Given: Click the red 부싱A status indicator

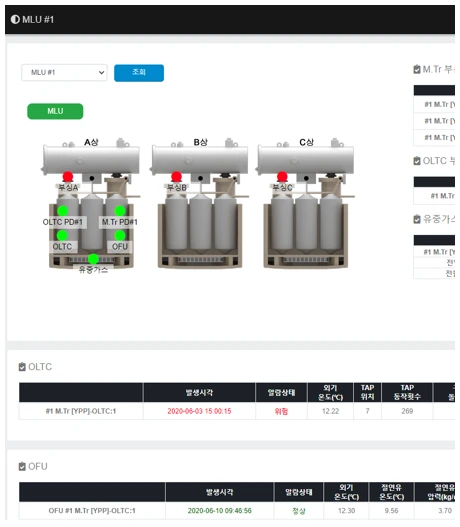Looking at the screenshot, I should click(68, 176).
